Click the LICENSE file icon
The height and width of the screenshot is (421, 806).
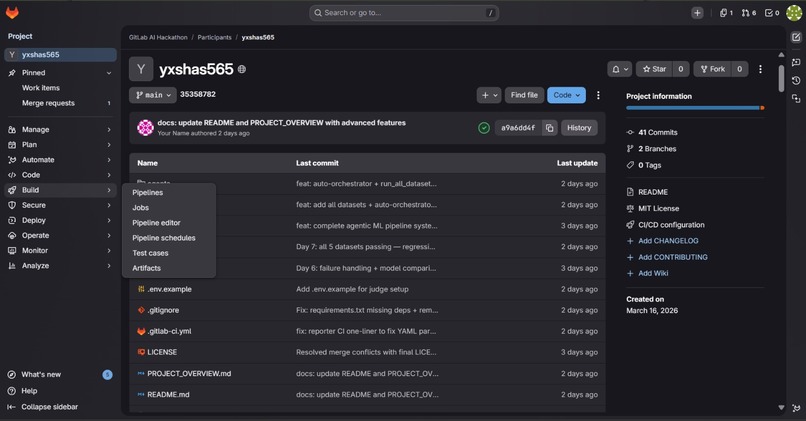[141, 352]
